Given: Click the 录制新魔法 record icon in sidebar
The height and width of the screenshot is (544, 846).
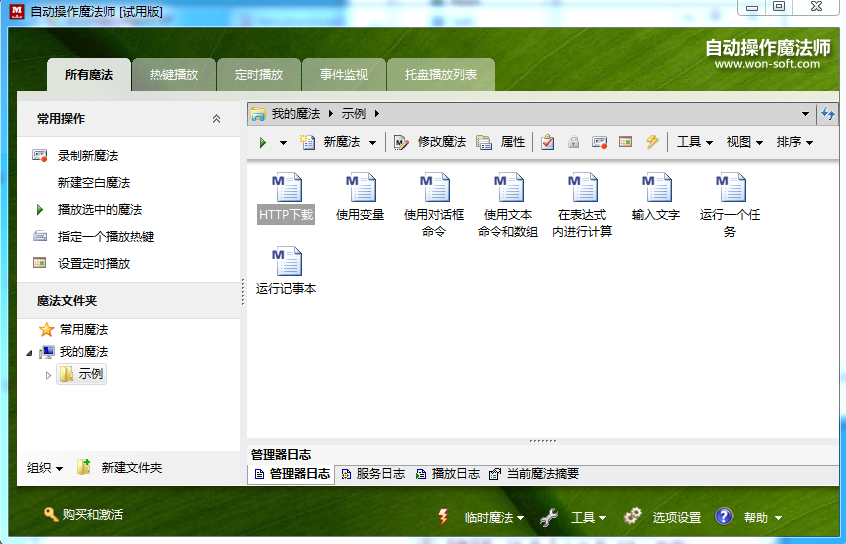Looking at the screenshot, I should click(40, 156).
